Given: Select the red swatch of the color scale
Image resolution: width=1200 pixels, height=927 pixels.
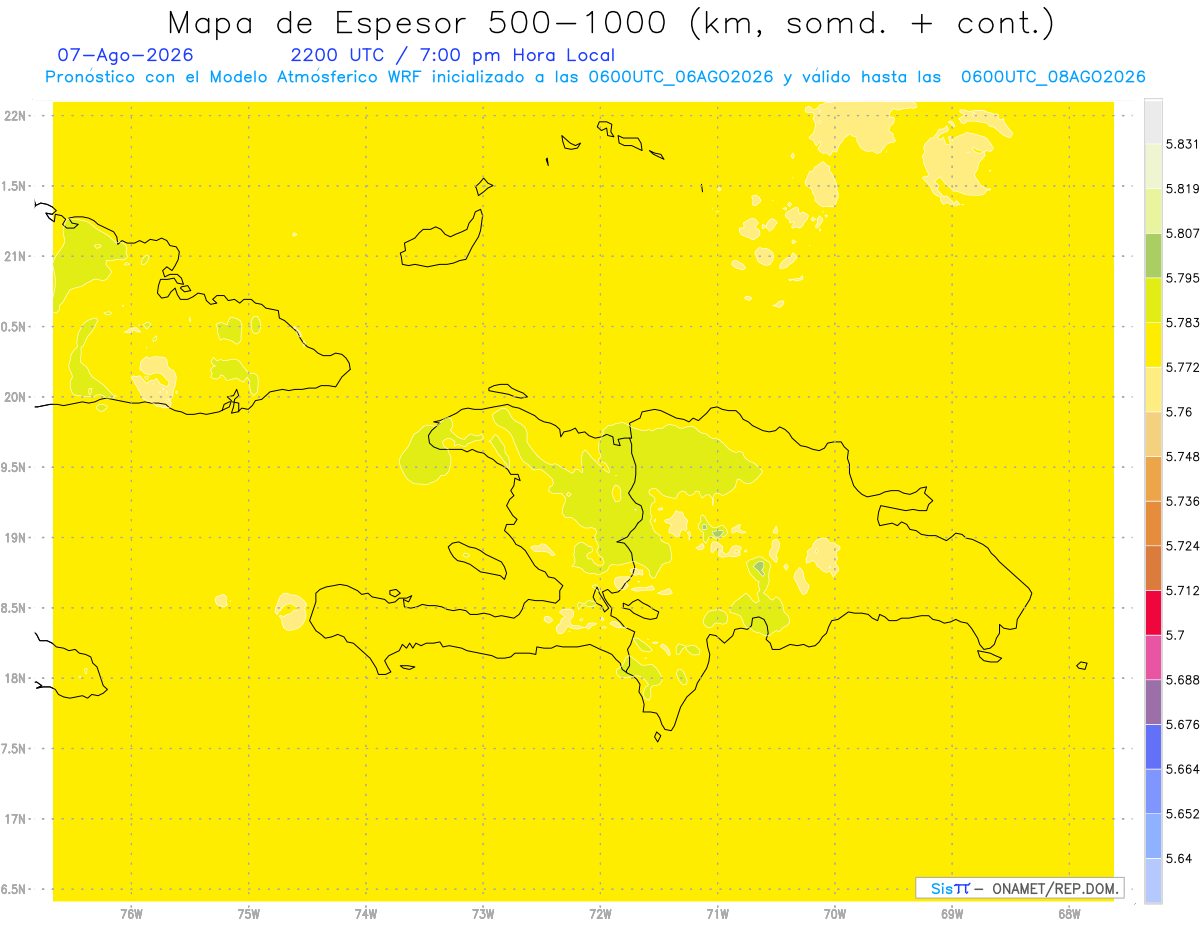Looking at the screenshot, I should [x=1153, y=612].
